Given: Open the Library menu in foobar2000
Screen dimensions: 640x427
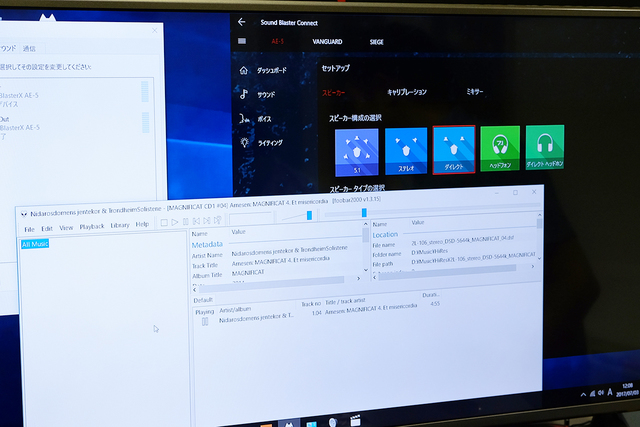Looking at the screenshot, I should 121,225.
